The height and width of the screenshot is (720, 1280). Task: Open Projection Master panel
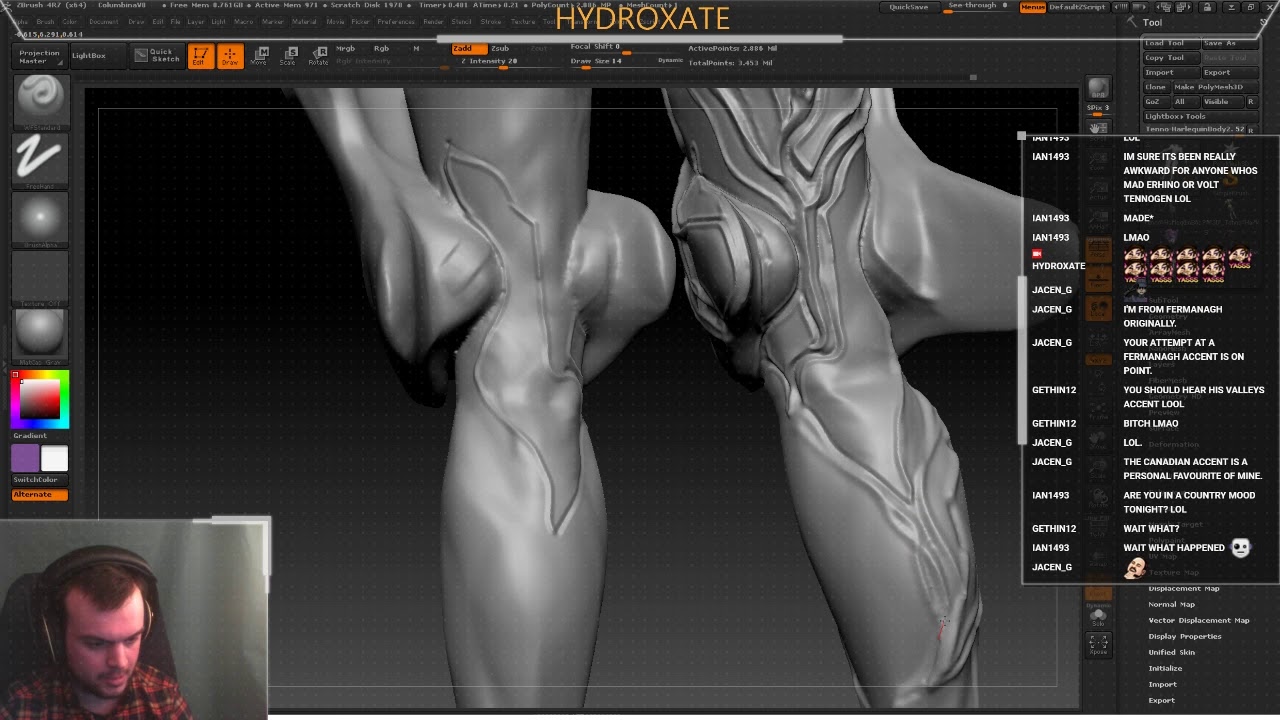(x=40, y=56)
